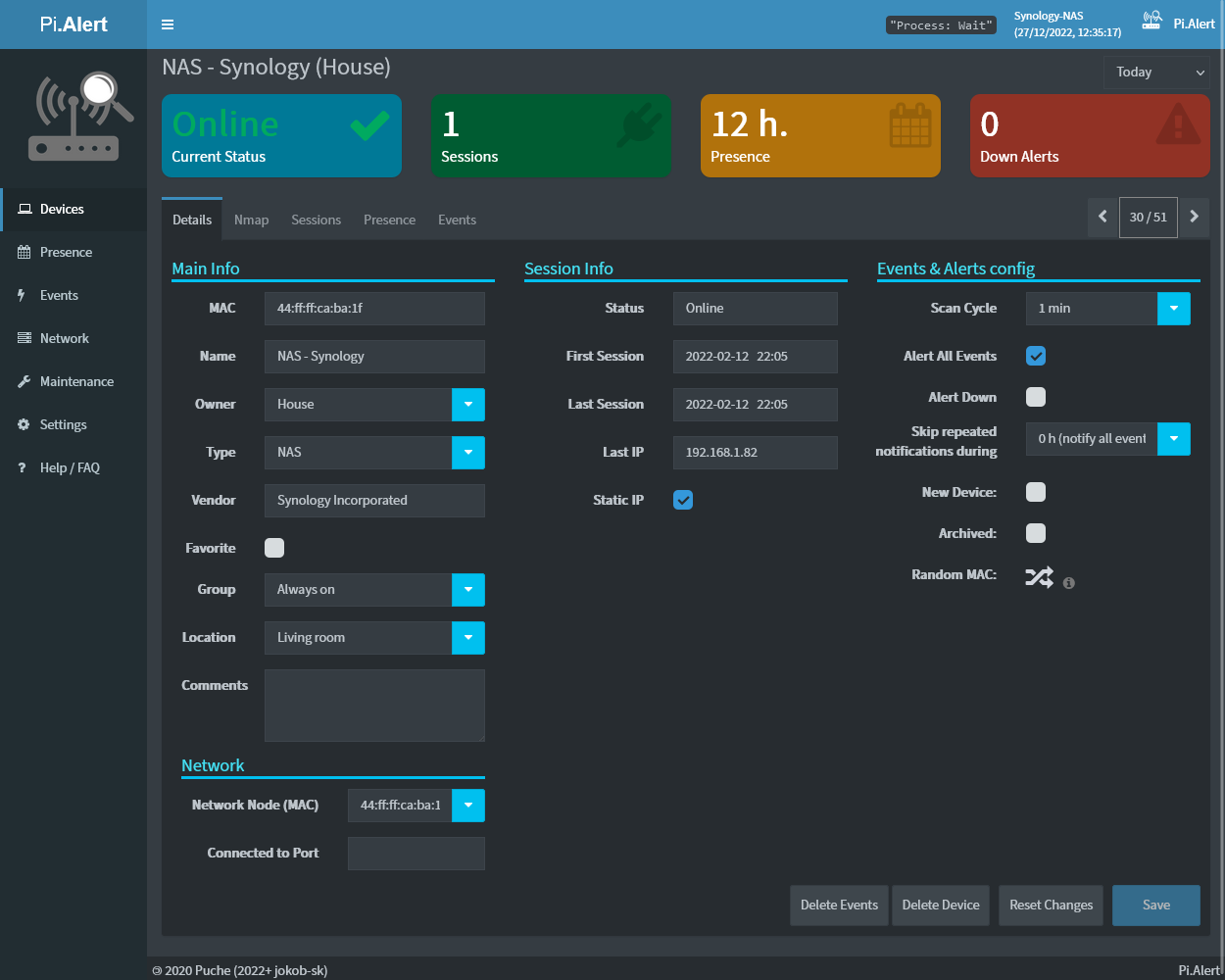Click the hamburger sidebar toggle icon
Viewport: 1225px width, 980px height.
pyautogui.click(x=168, y=24)
